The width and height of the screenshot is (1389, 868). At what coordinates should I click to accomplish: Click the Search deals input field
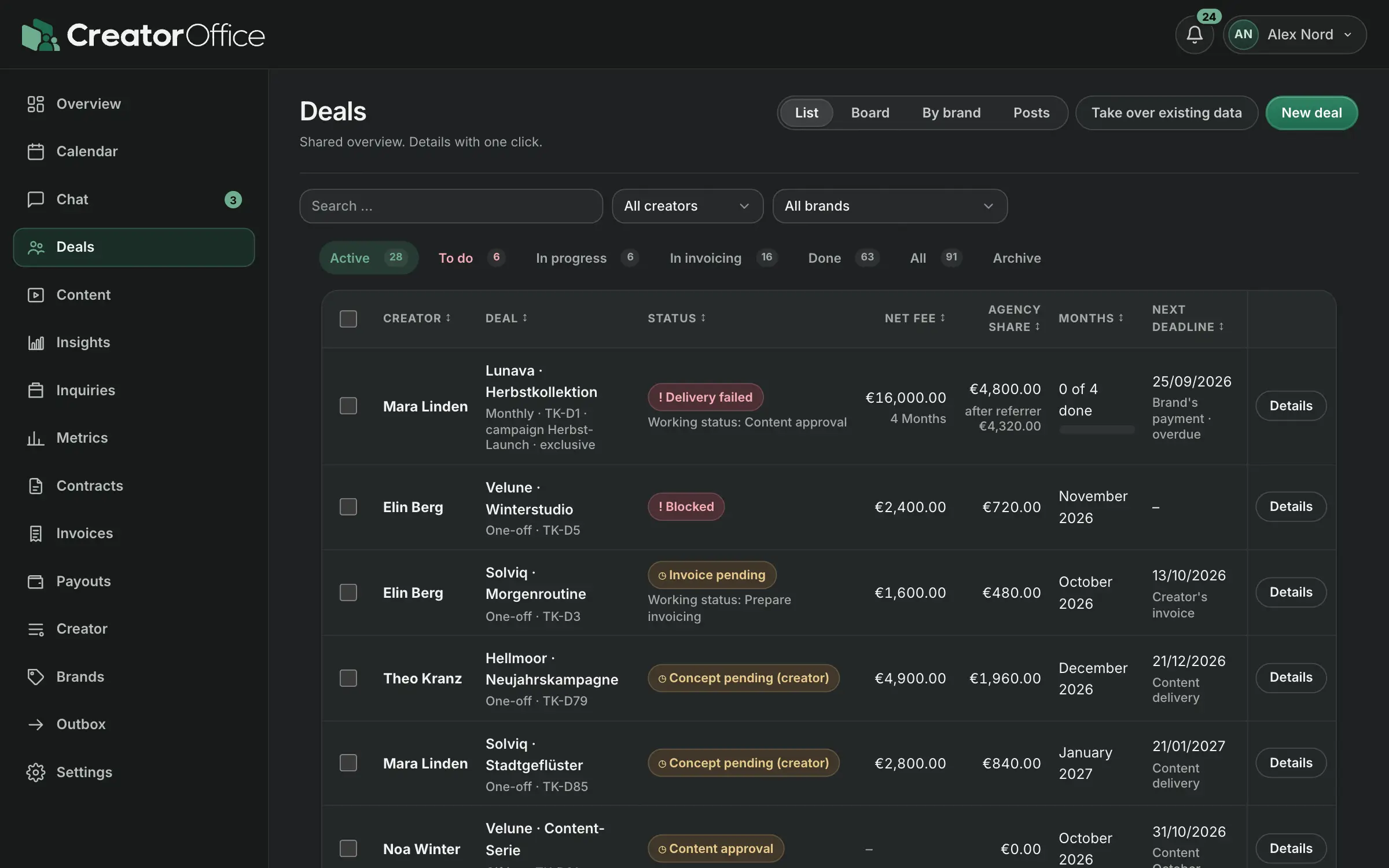[451, 206]
